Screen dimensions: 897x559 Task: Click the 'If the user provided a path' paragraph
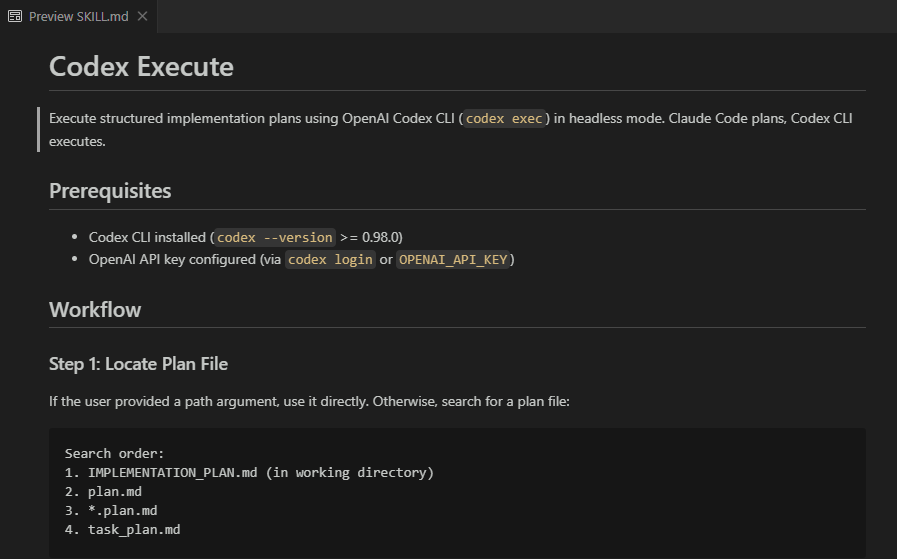(309, 401)
